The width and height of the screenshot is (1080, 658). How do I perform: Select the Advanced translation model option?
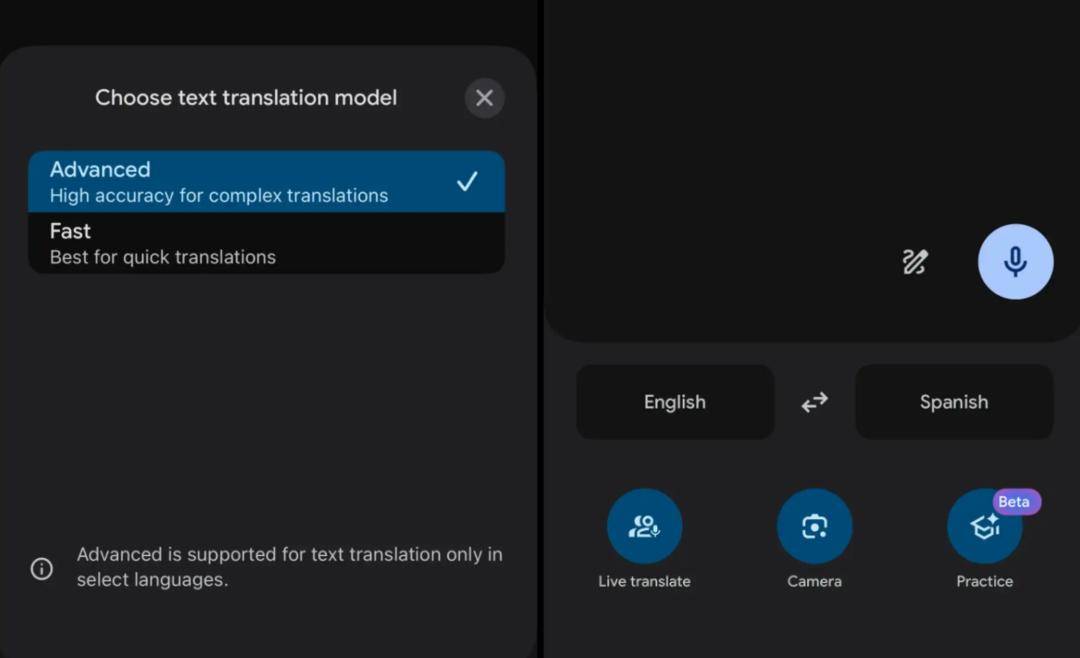220,181
